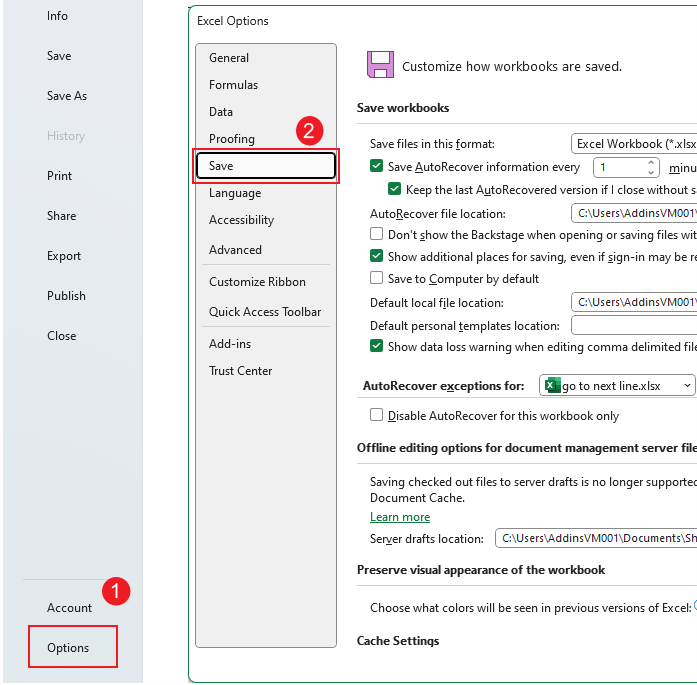This screenshot has height=685, width=697.
Task: Check Disable AutoRecover for this workbook only
Action: 377,415
